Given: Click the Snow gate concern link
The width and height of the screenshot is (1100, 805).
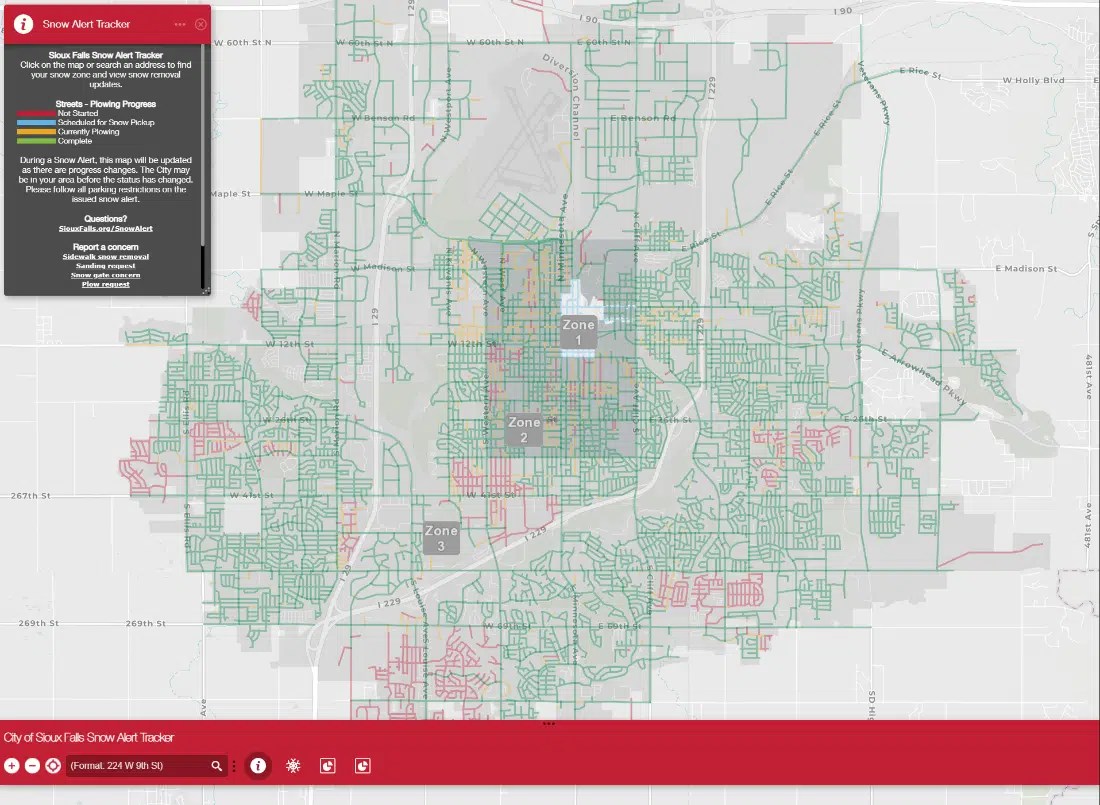Looking at the screenshot, I should 105,275.
